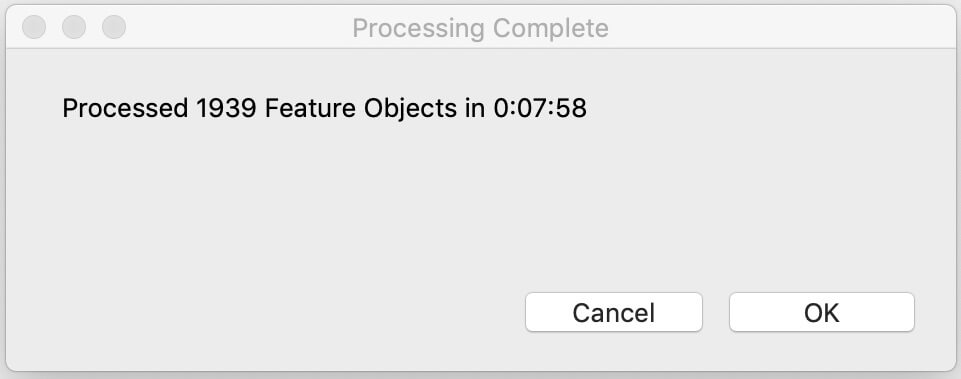Screen dimensions: 961x379
Task: Click the word Objects in the message
Action: pyautogui.click(x=410, y=109)
